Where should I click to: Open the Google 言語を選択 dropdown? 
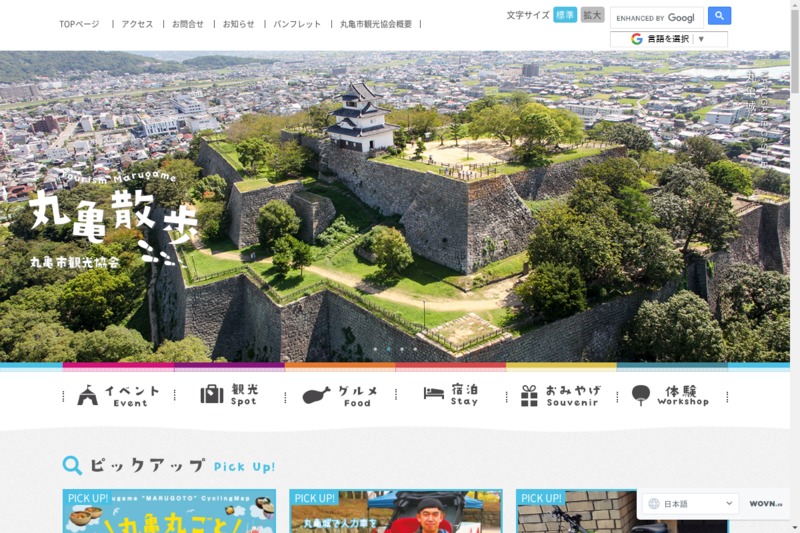pos(668,39)
